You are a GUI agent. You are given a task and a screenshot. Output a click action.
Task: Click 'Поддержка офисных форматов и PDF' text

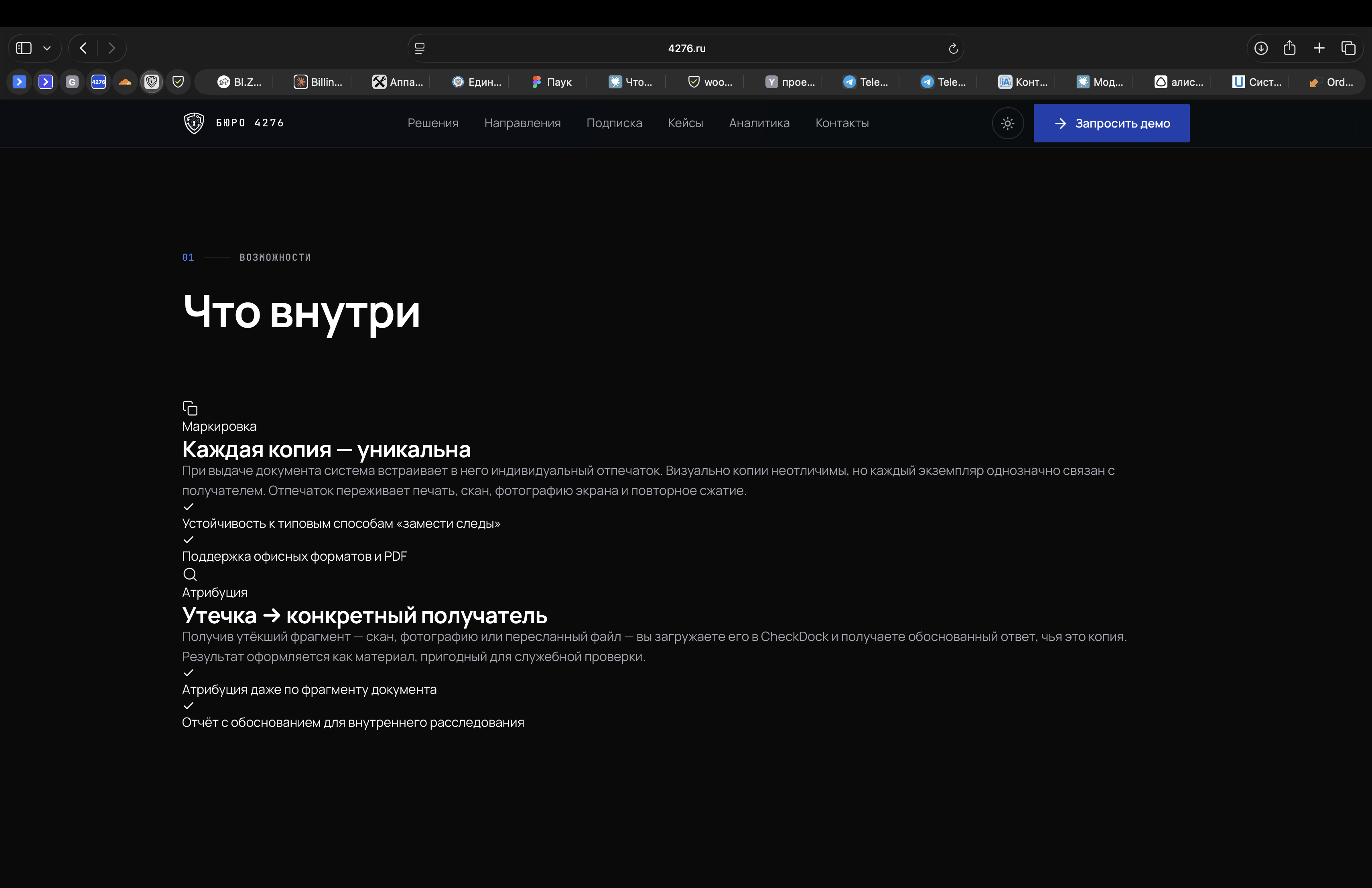pyautogui.click(x=294, y=556)
